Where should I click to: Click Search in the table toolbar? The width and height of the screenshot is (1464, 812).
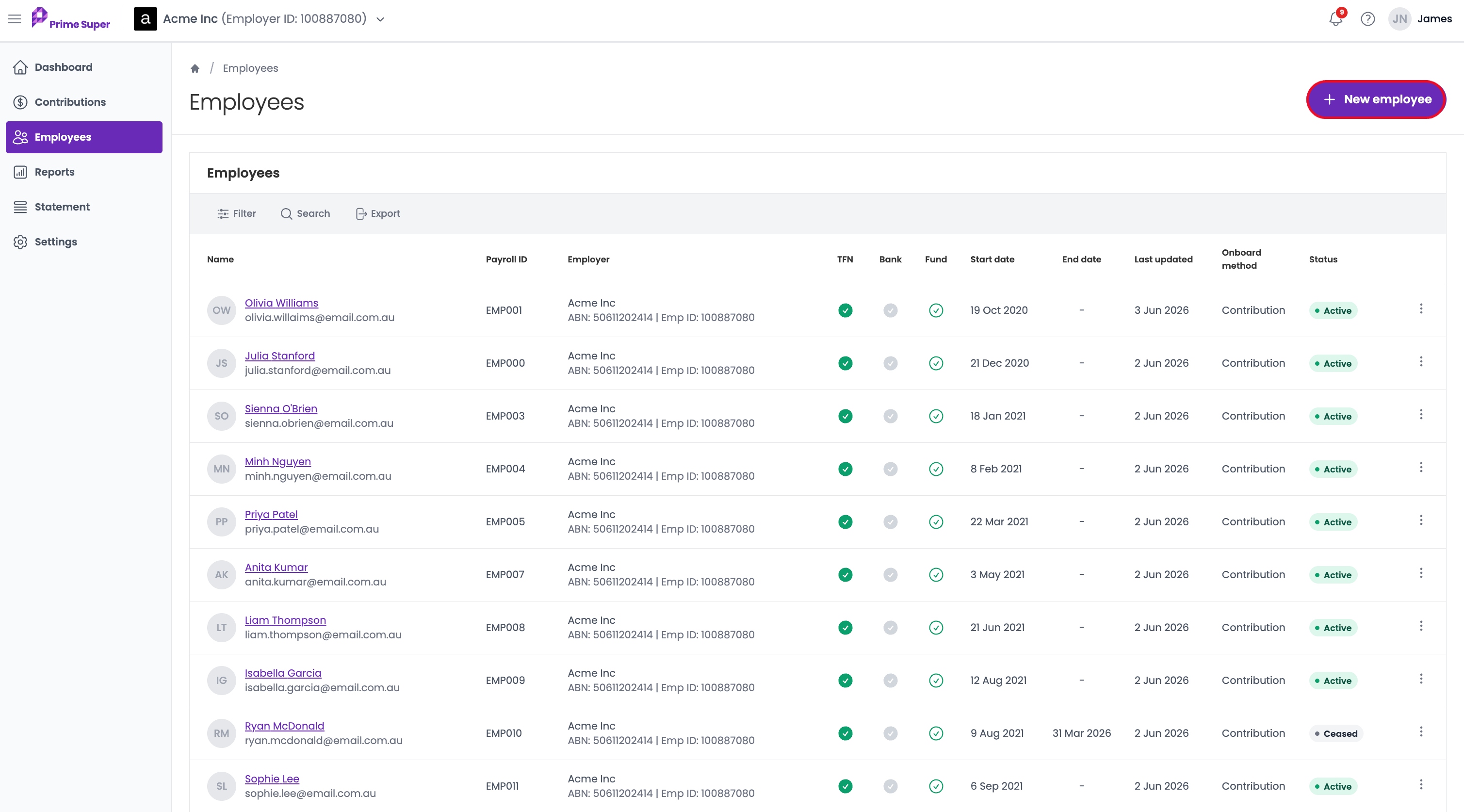[x=305, y=213]
